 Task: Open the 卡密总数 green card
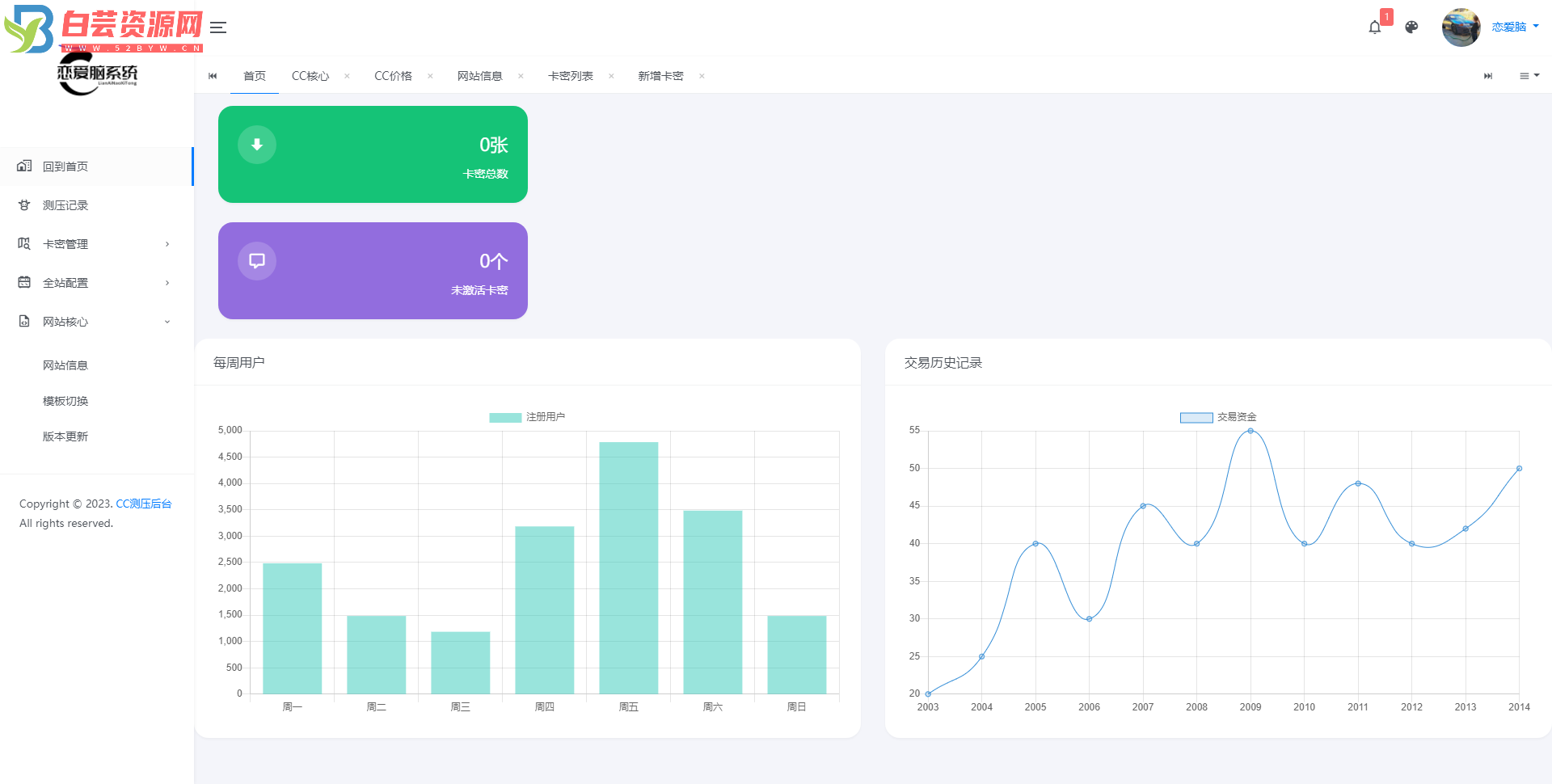pos(373,154)
